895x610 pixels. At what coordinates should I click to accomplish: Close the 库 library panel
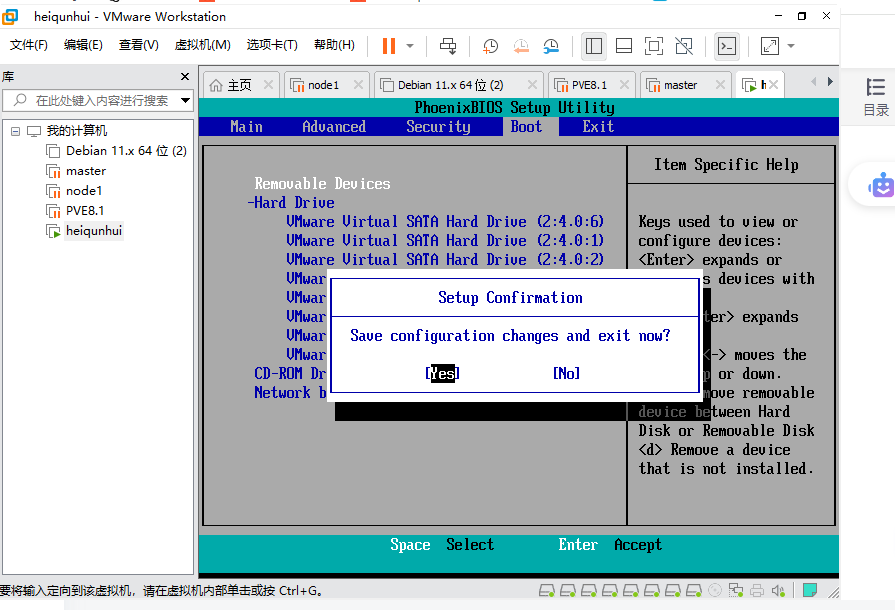(x=185, y=76)
